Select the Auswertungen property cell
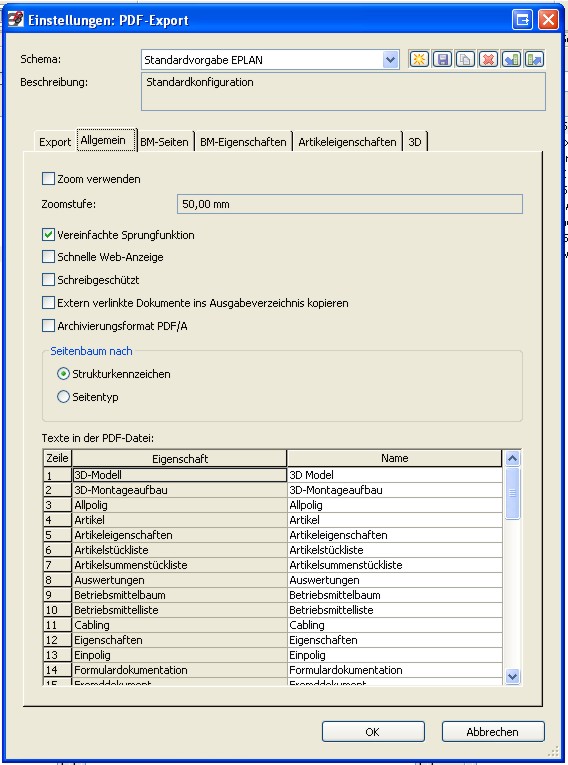The height and width of the screenshot is (765, 568). click(x=180, y=580)
